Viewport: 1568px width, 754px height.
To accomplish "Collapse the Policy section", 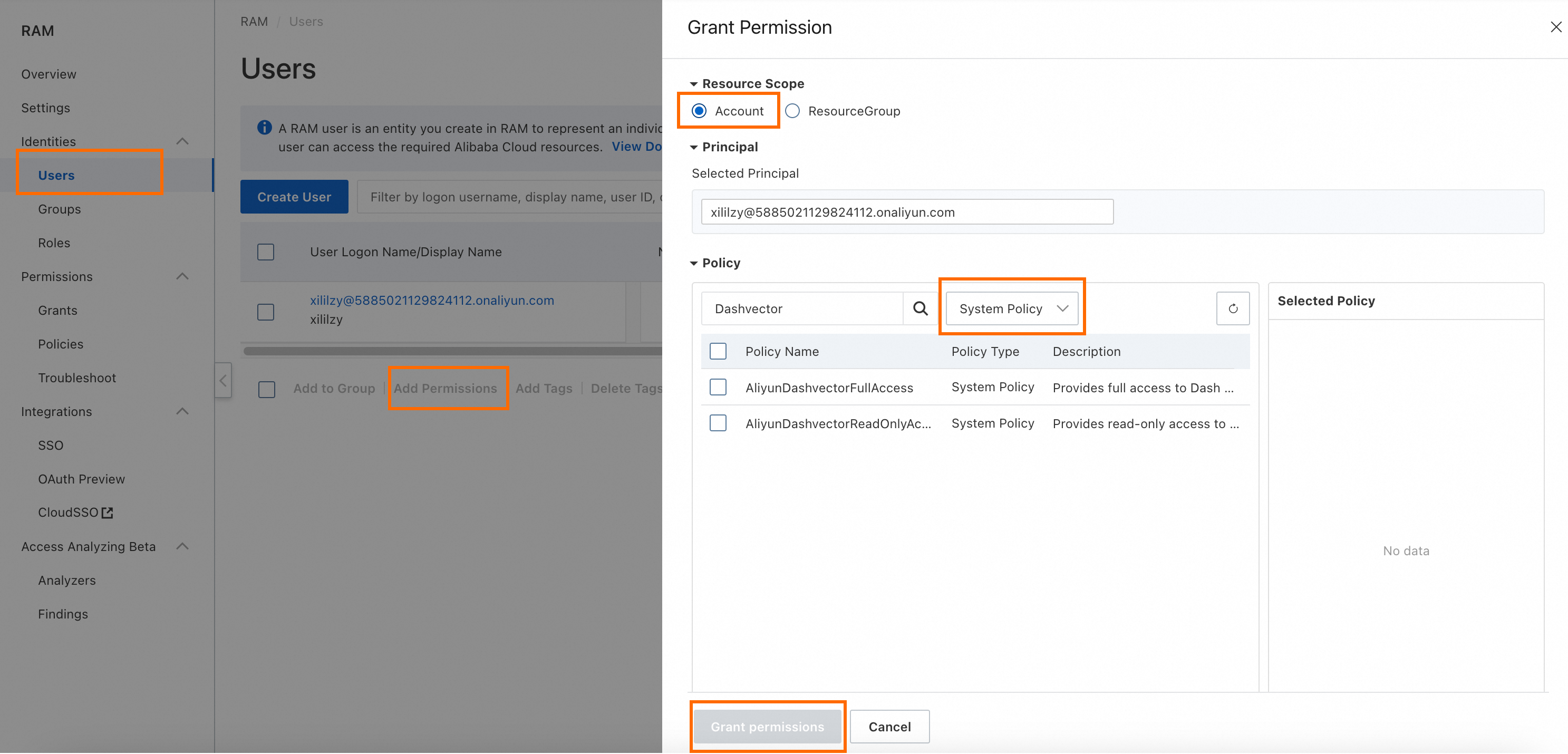I will coord(693,264).
